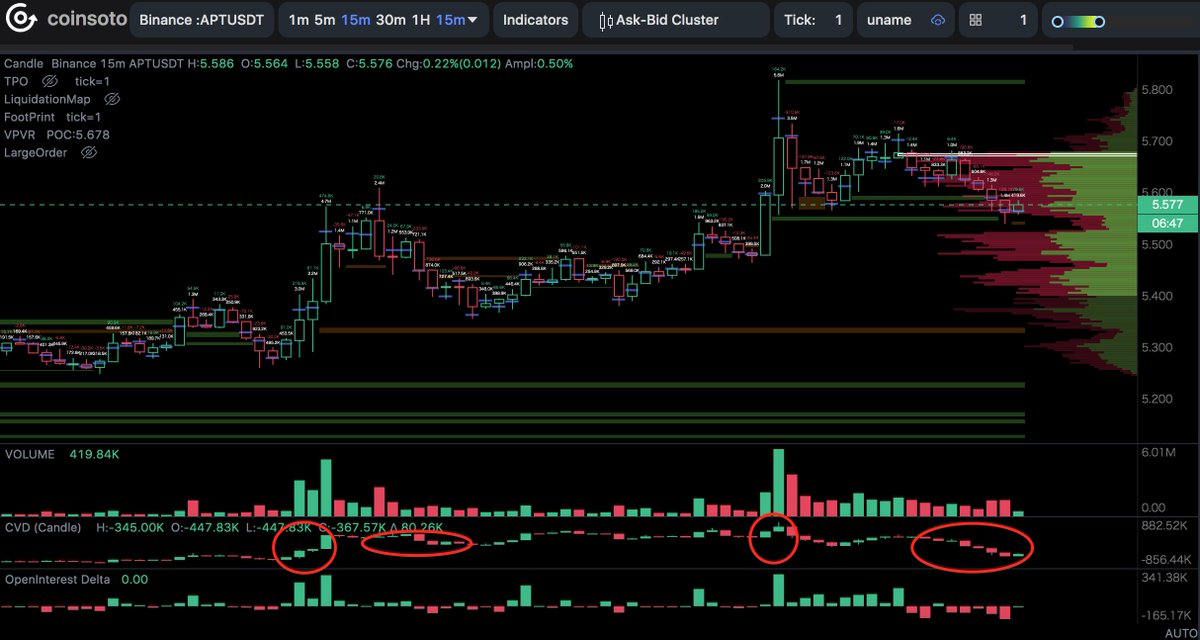This screenshot has width=1200, height=640.
Task: Click the left handle of the color gradient slider
Action: pyautogui.click(x=1057, y=21)
